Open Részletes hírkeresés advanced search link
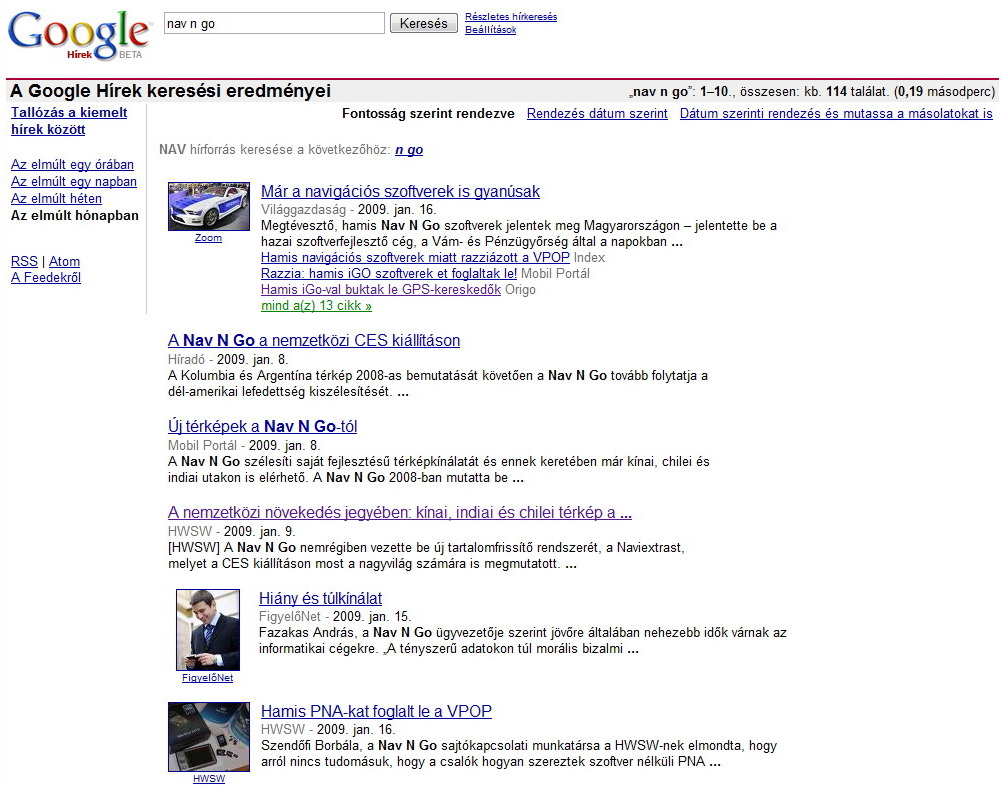The height and width of the screenshot is (788, 1002). click(511, 17)
